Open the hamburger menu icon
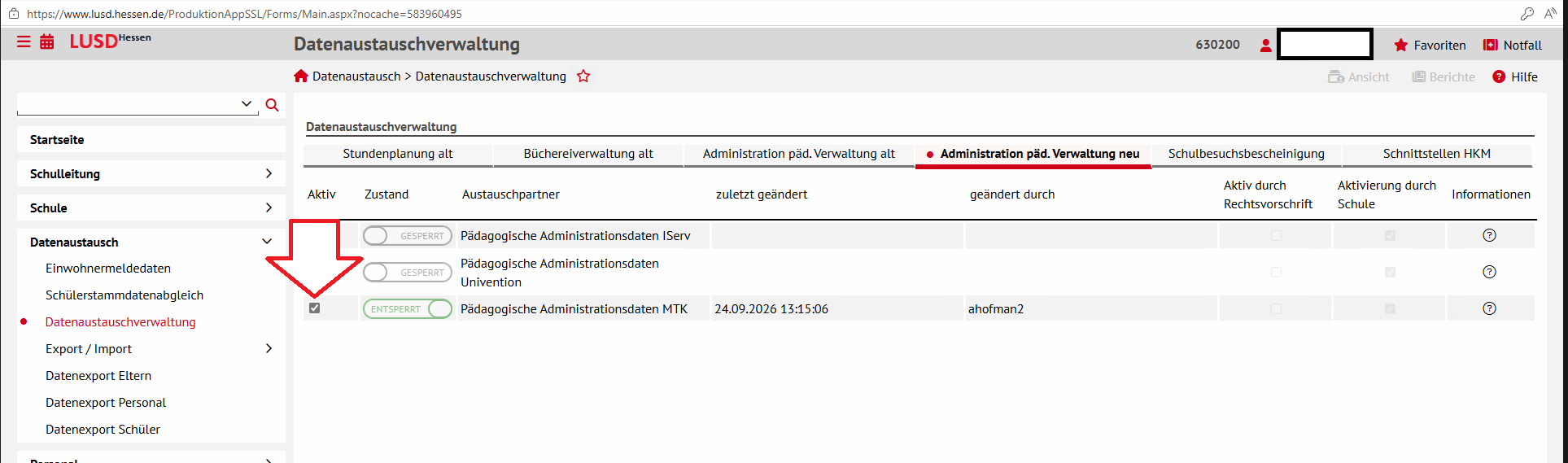1568x463 pixels. point(24,41)
